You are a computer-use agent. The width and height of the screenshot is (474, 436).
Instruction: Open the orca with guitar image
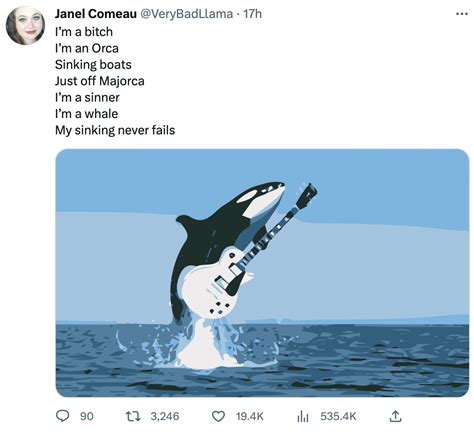pyautogui.click(x=262, y=273)
